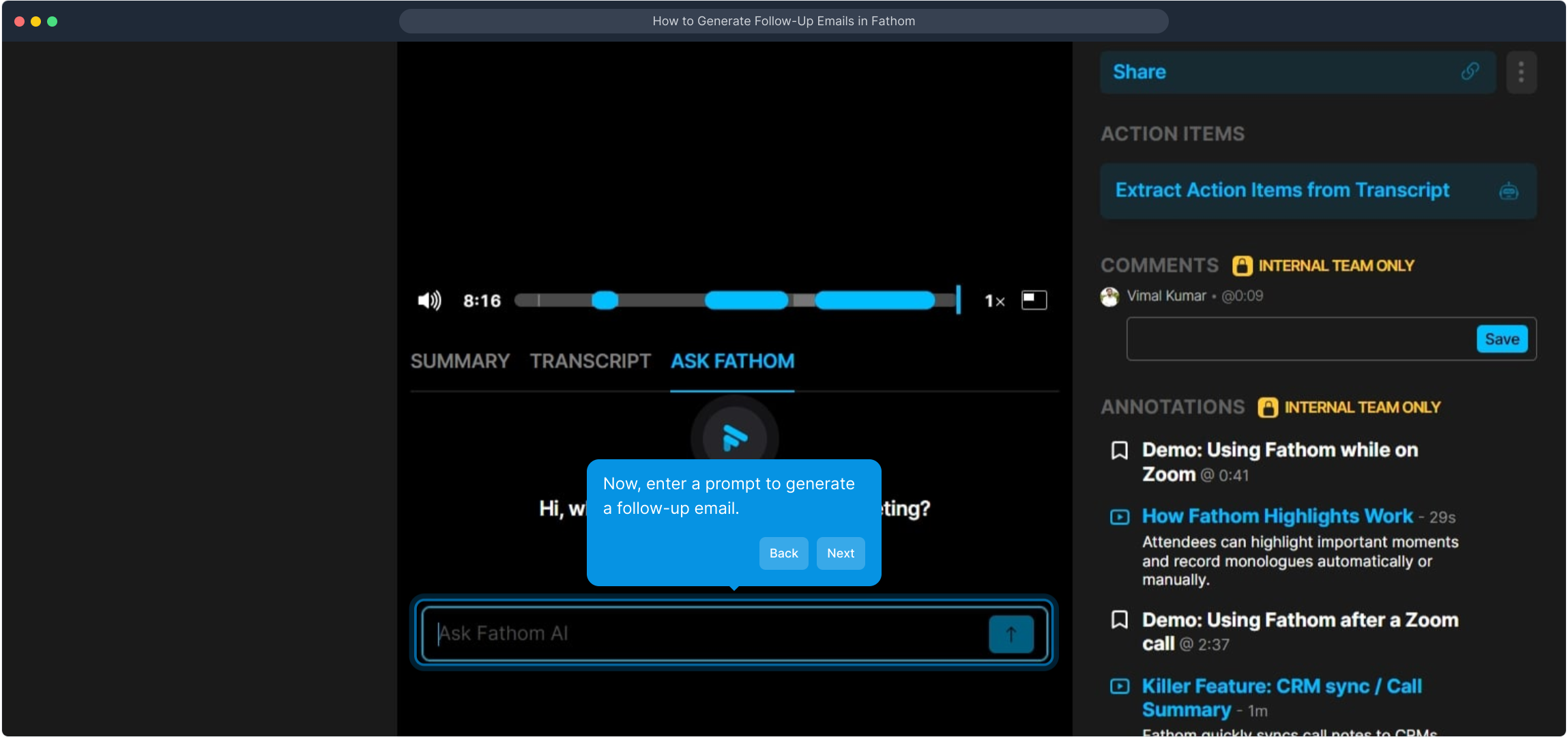1568x737 pixels.
Task: Open How Fathom Highlights Work link
Action: (x=1277, y=516)
